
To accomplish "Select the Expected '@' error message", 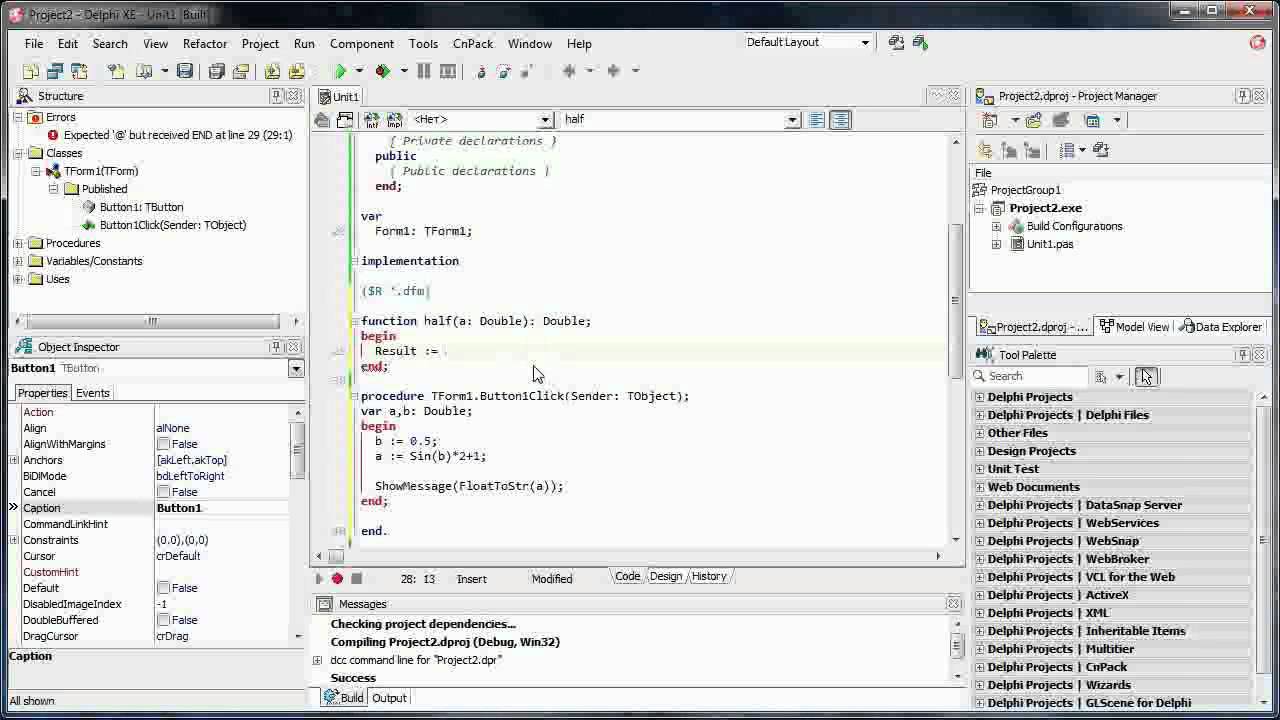I will [178, 135].
